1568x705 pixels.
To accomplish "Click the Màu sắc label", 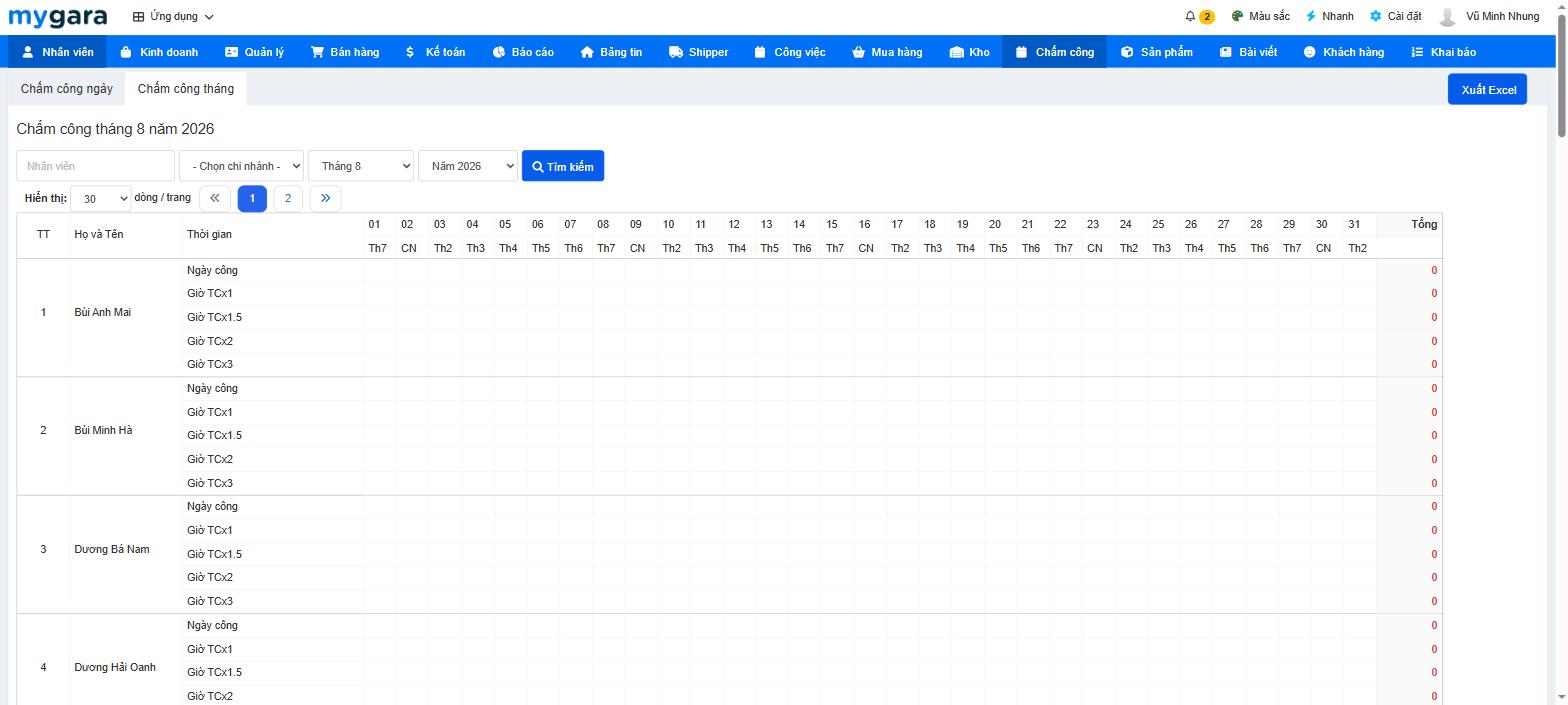I will pos(1269,17).
